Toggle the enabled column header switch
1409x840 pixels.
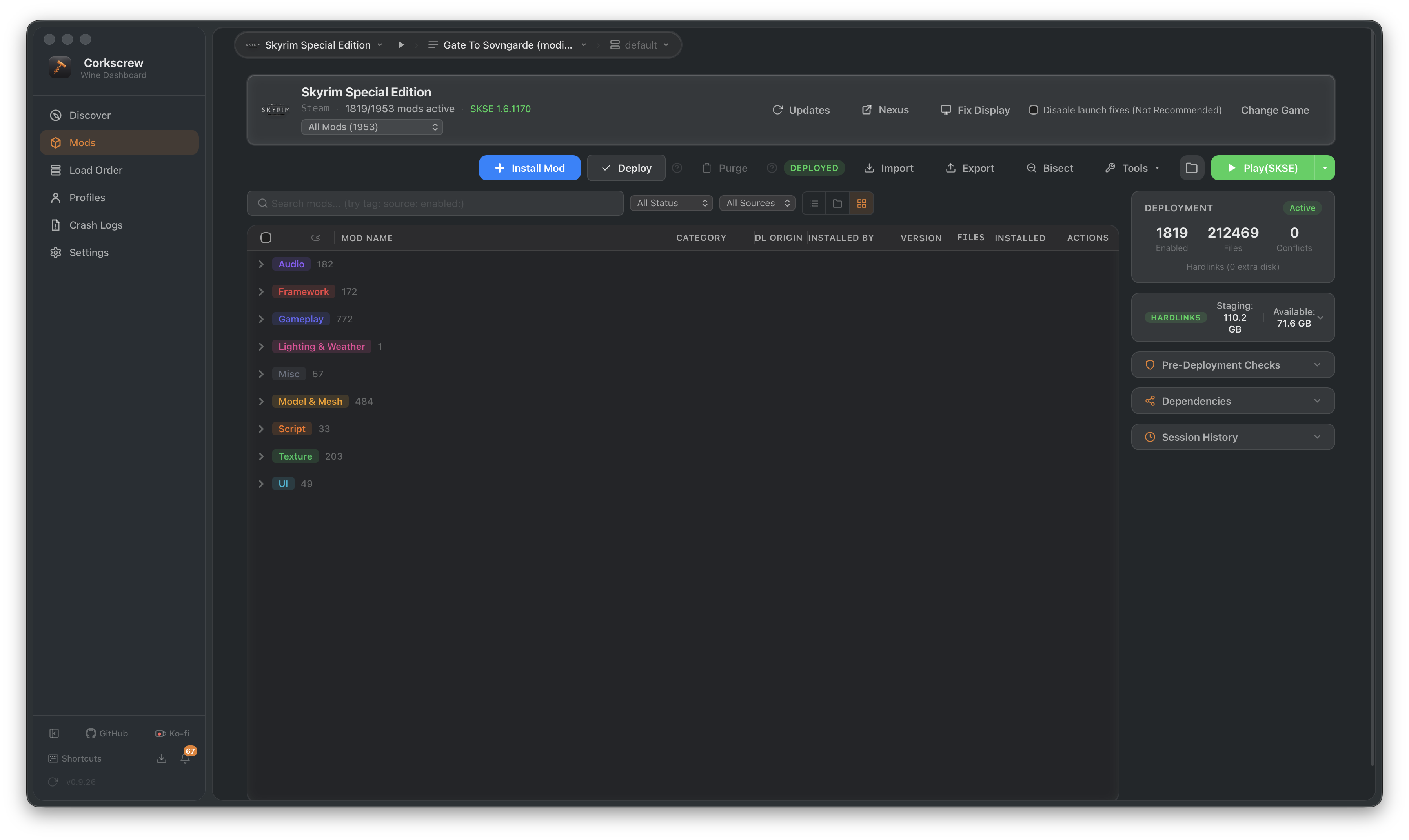click(316, 238)
